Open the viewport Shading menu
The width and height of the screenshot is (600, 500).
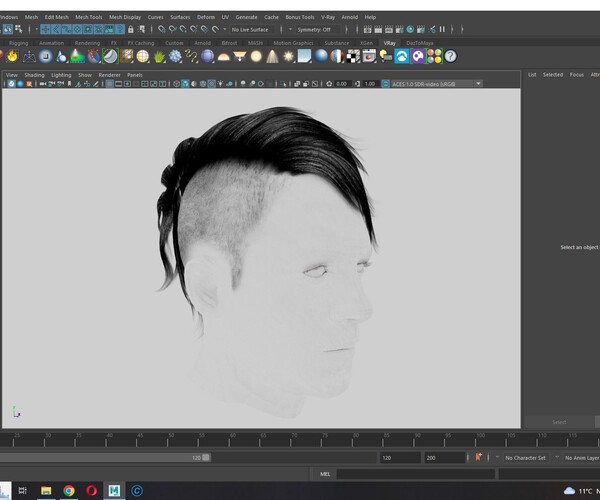point(34,75)
